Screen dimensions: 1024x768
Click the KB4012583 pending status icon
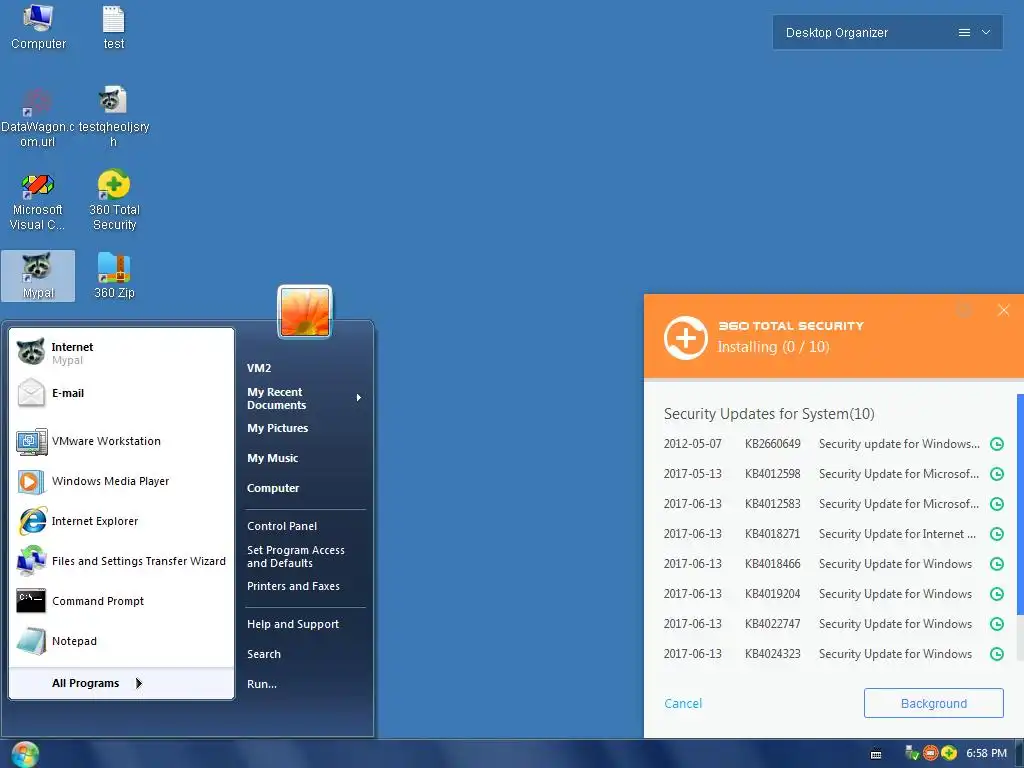(x=997, y=504)
